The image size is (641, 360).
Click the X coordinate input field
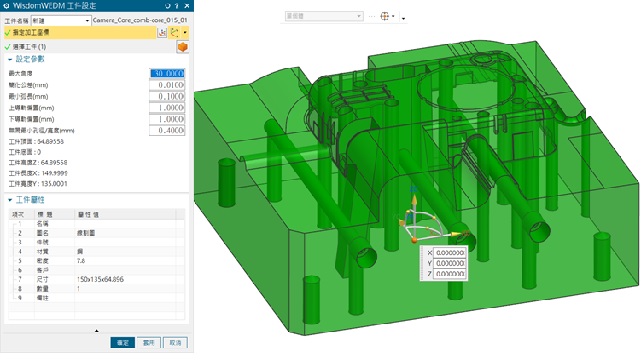[x=449, y=253]
